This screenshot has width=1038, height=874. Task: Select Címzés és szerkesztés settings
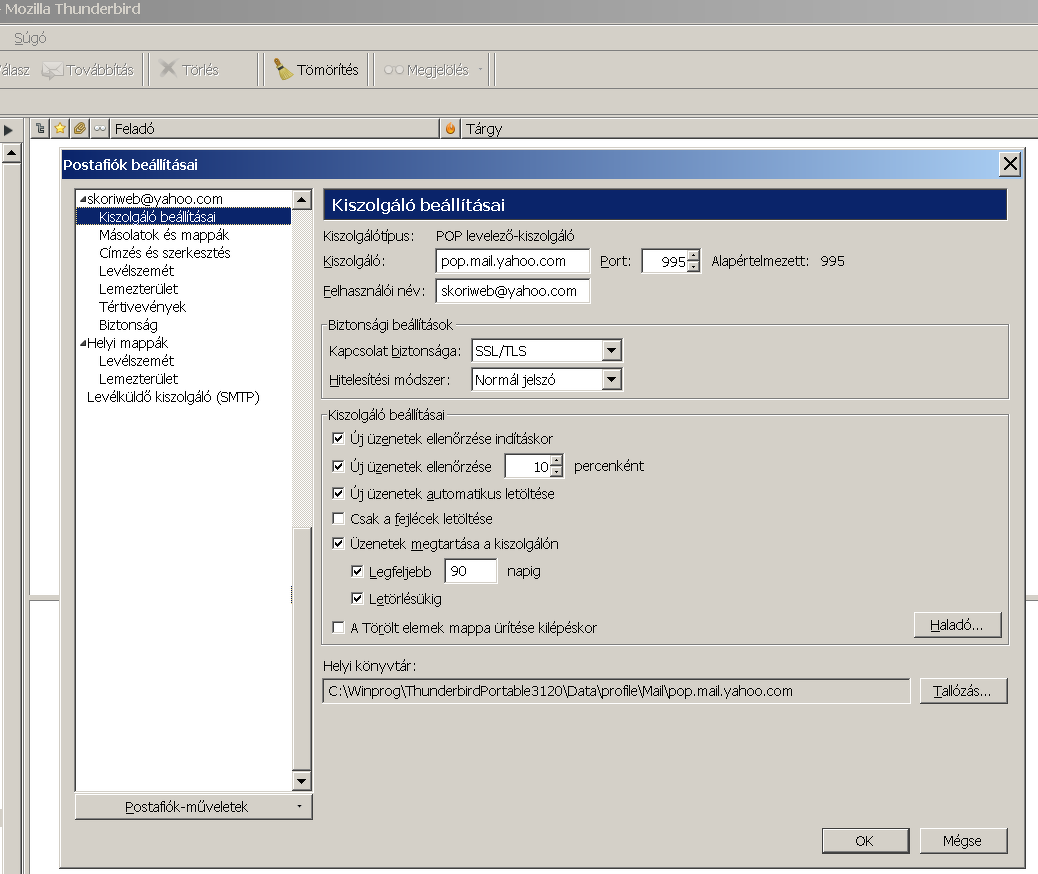(x=165, y=253)
